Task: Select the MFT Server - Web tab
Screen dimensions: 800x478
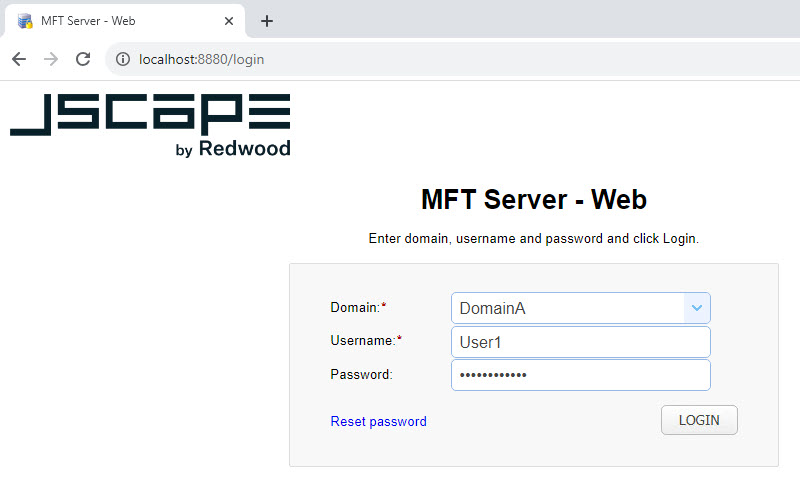Action: [125, 21]
